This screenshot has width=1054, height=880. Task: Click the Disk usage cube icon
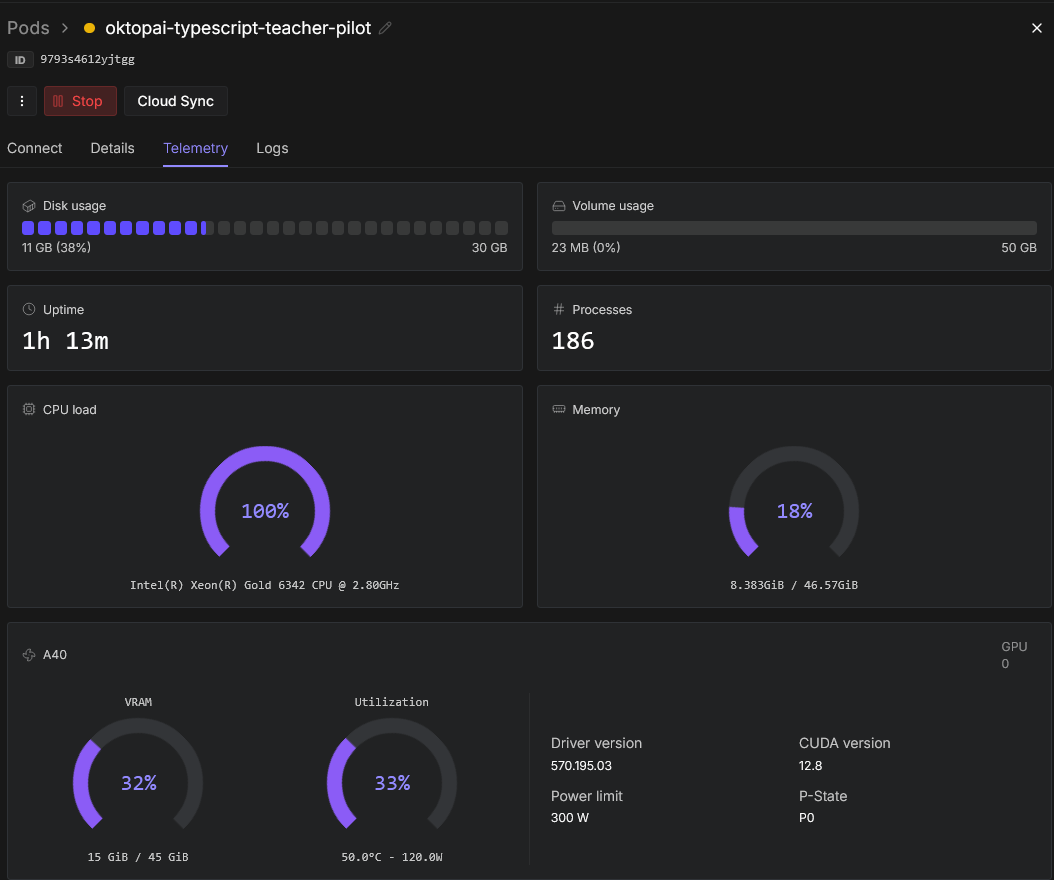coord(29,206)
